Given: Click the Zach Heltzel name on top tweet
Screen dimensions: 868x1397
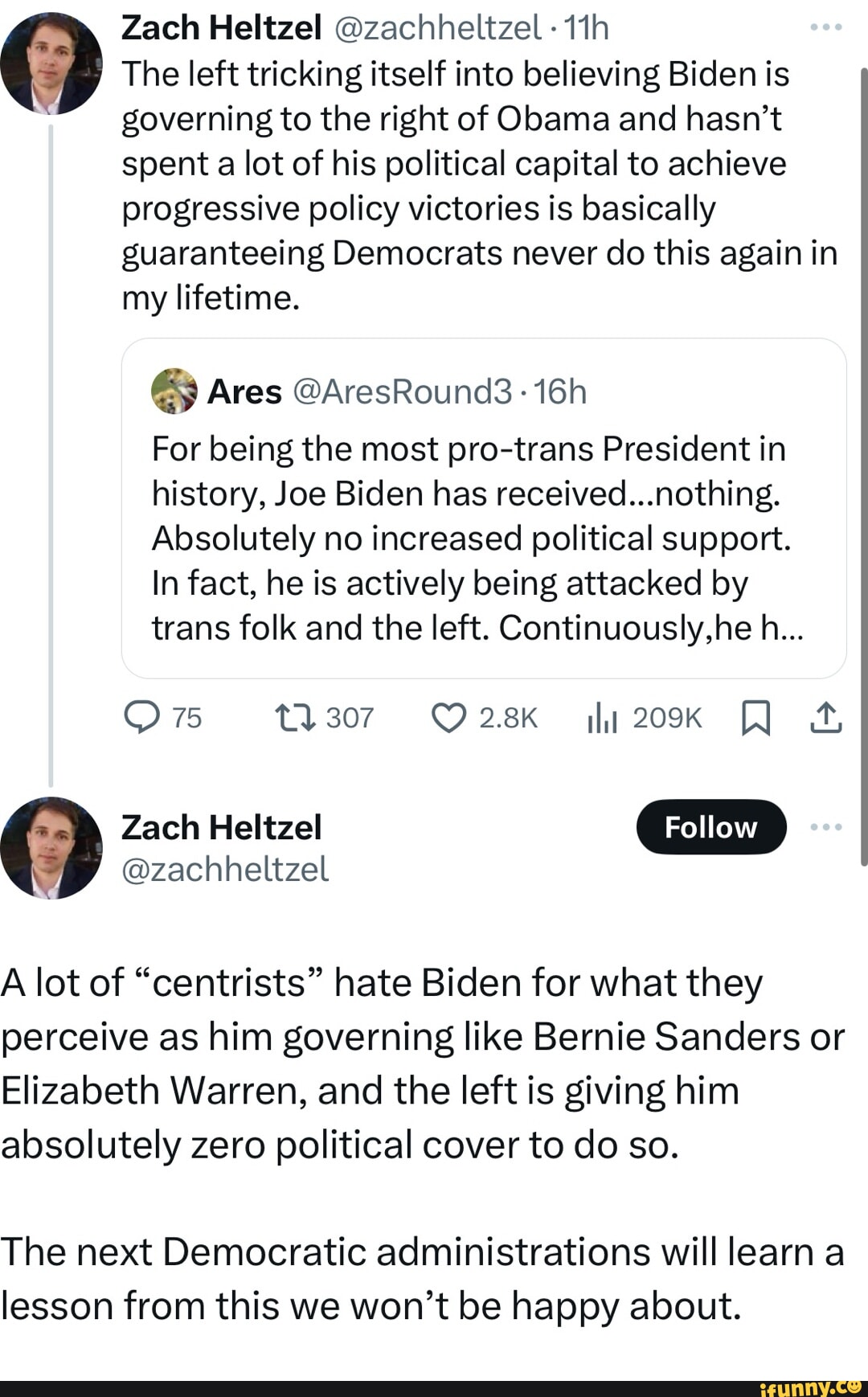Looking at the screenshot, I should (x=221, y=28).
